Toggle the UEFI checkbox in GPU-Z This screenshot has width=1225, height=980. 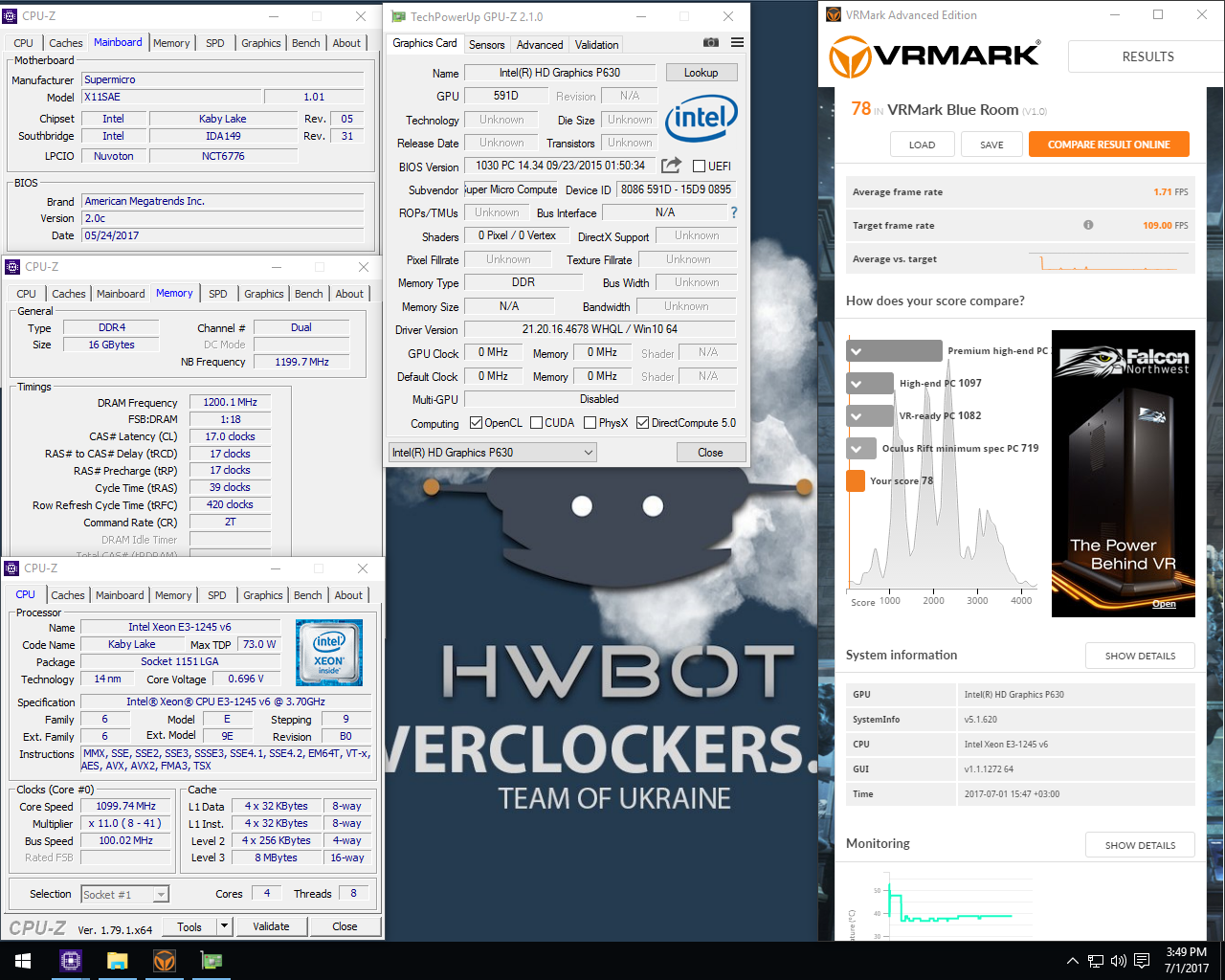point(699,166)
